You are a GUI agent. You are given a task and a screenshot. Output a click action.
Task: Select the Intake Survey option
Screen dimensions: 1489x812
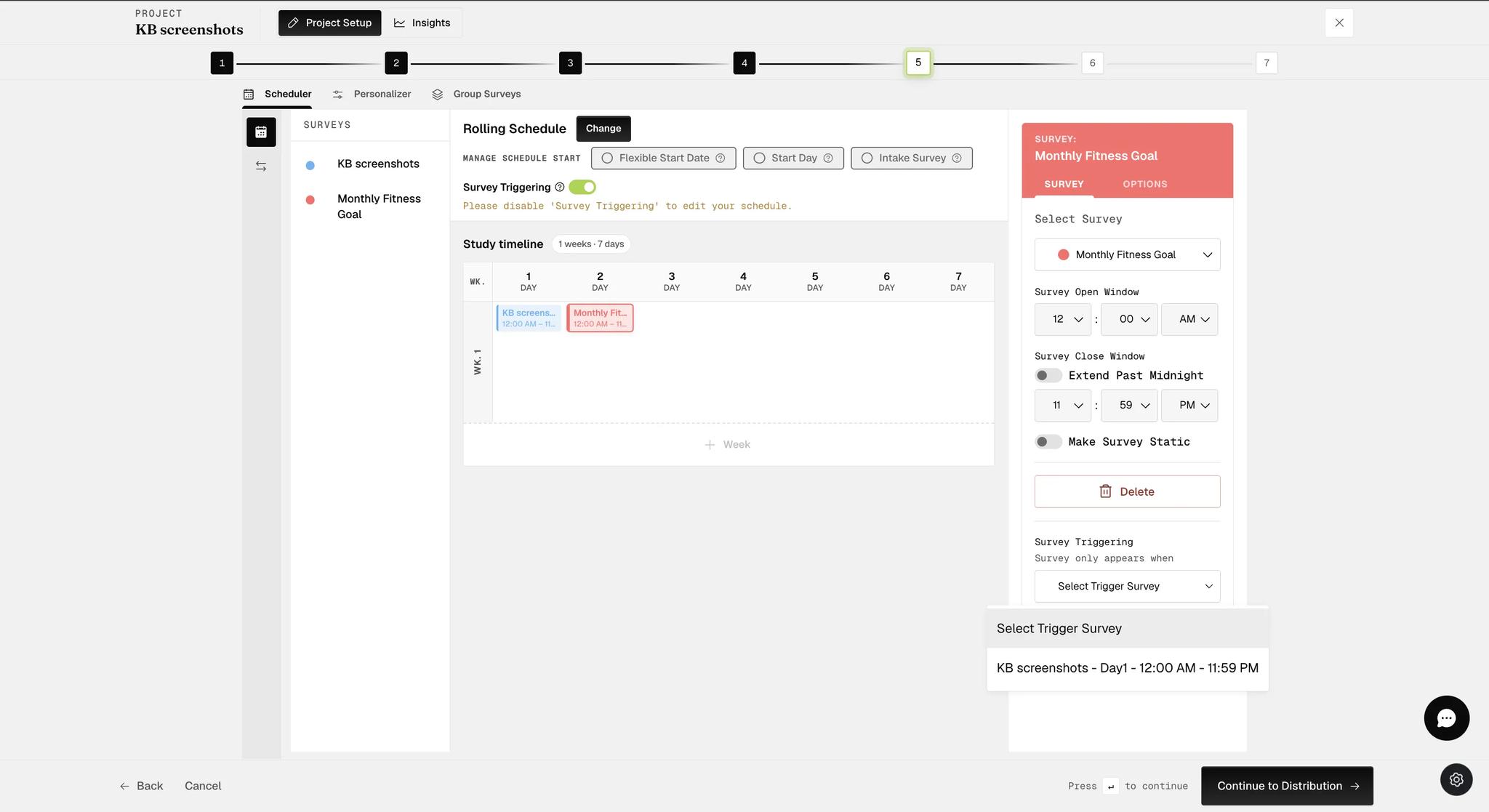click(x=912, y=158)
